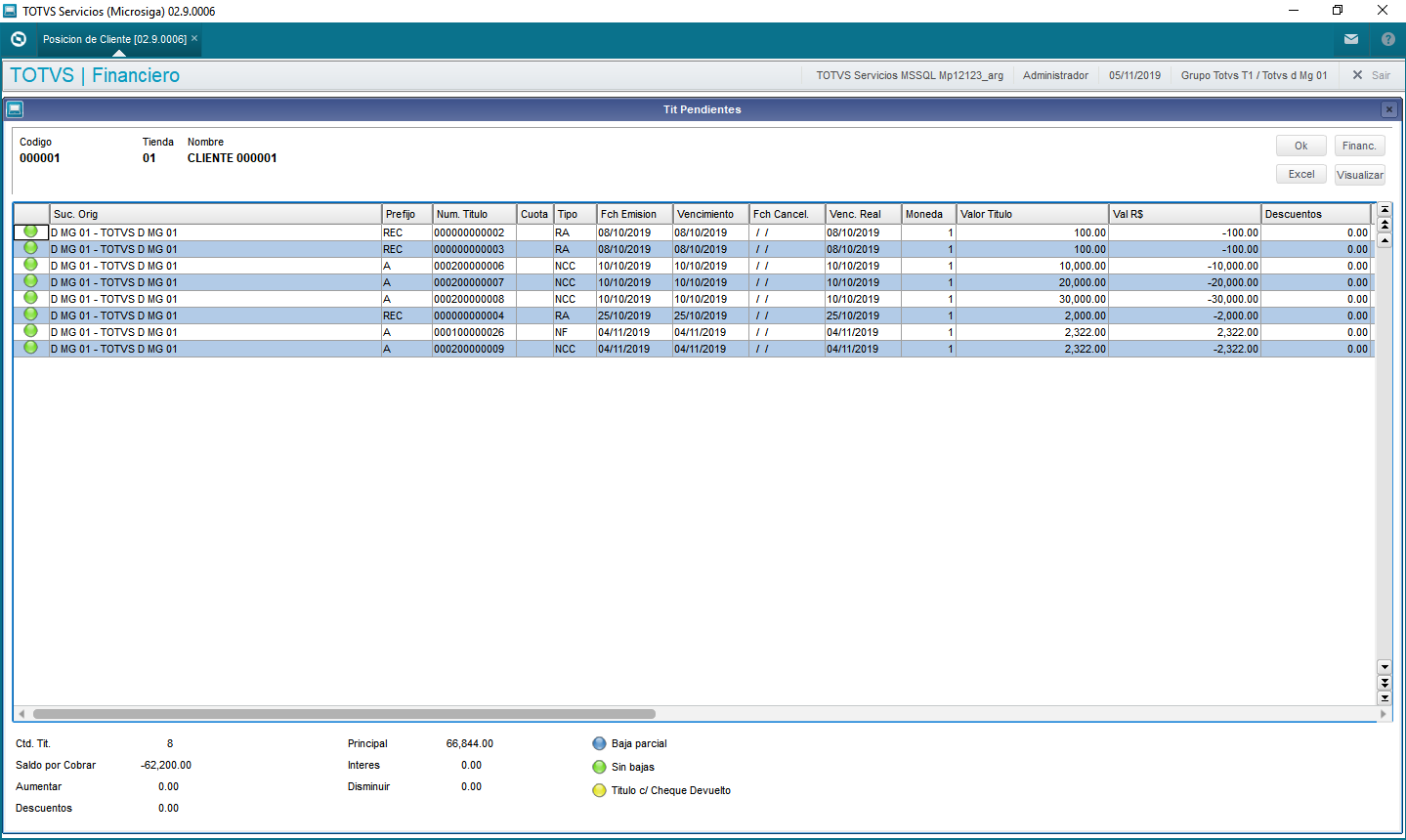
Task: Click the Principal value 66,844.00
Action: coord(470,743)
